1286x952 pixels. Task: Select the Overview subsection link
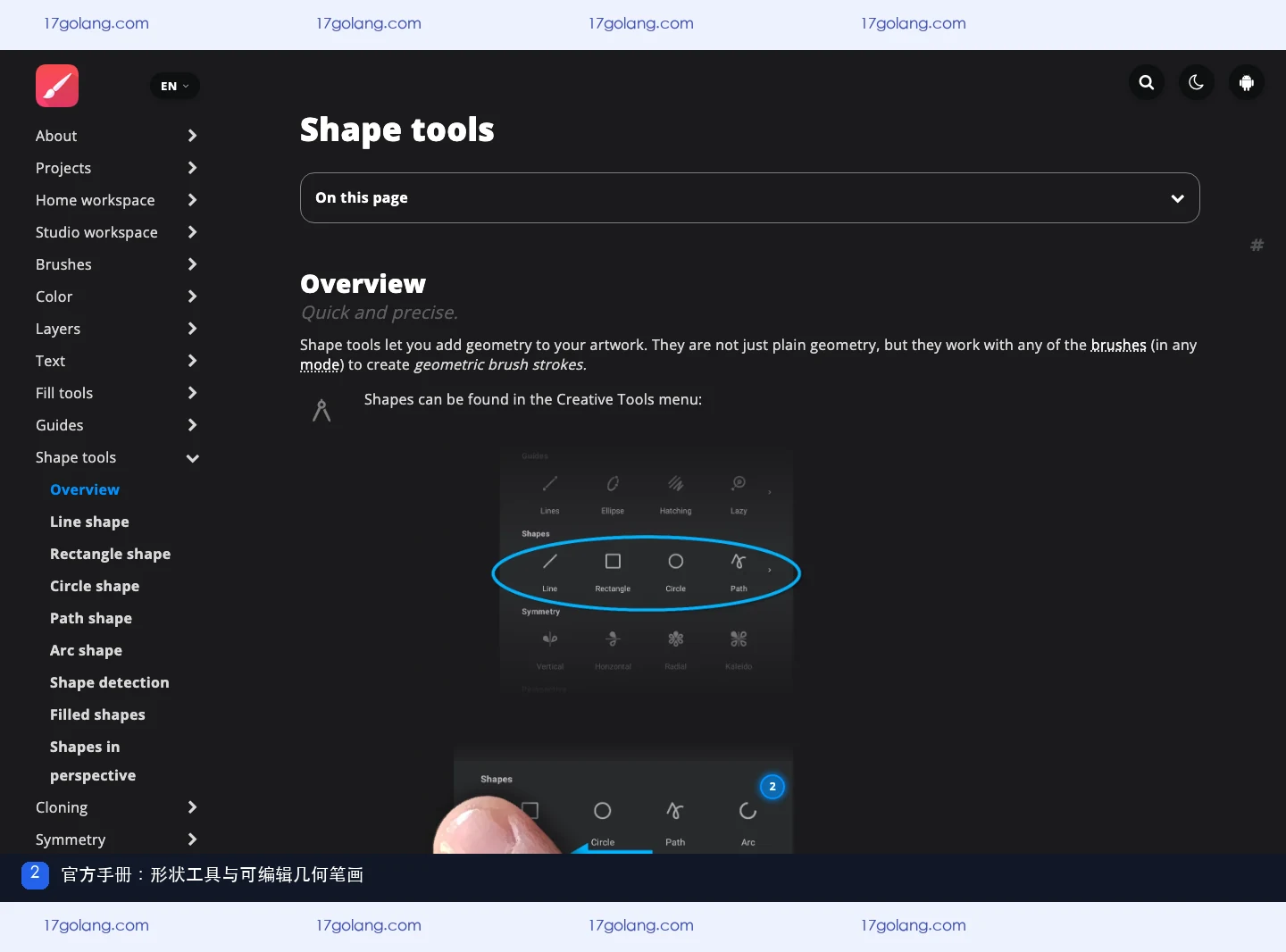click(85, 489)
